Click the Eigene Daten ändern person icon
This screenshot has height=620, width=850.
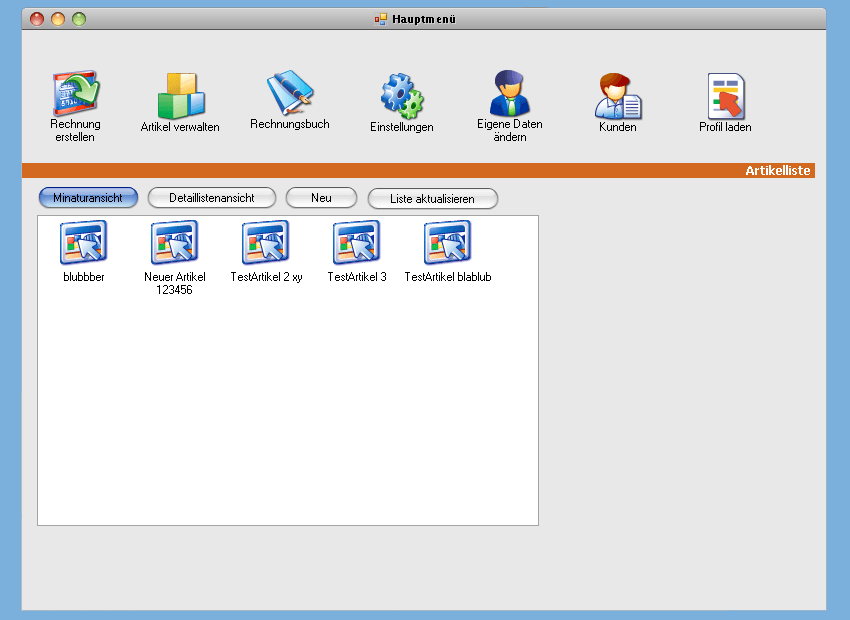point(510,93)
